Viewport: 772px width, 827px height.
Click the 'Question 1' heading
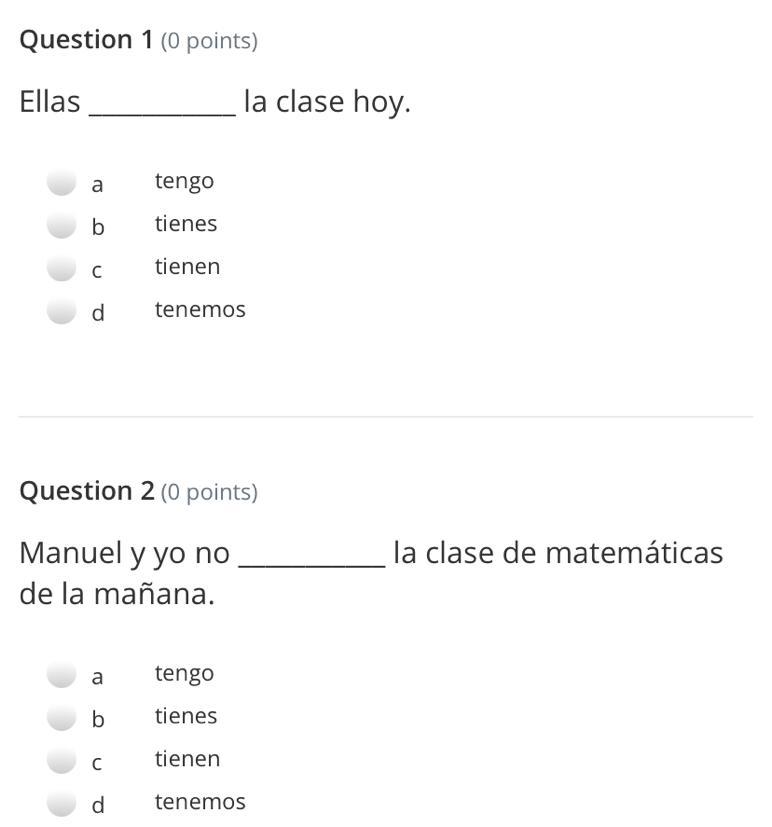click(x=87, y=40)
